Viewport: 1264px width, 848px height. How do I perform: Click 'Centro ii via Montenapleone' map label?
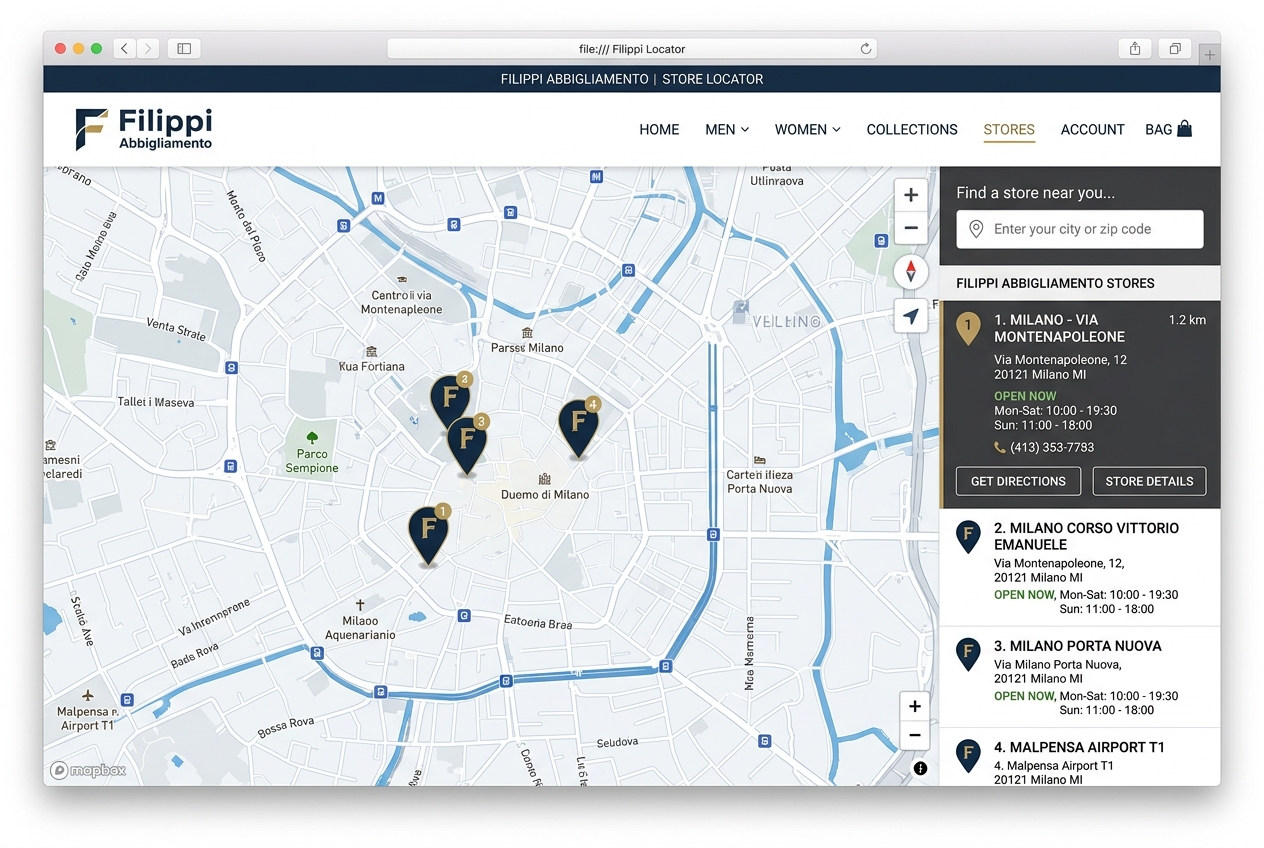point(402,302)
